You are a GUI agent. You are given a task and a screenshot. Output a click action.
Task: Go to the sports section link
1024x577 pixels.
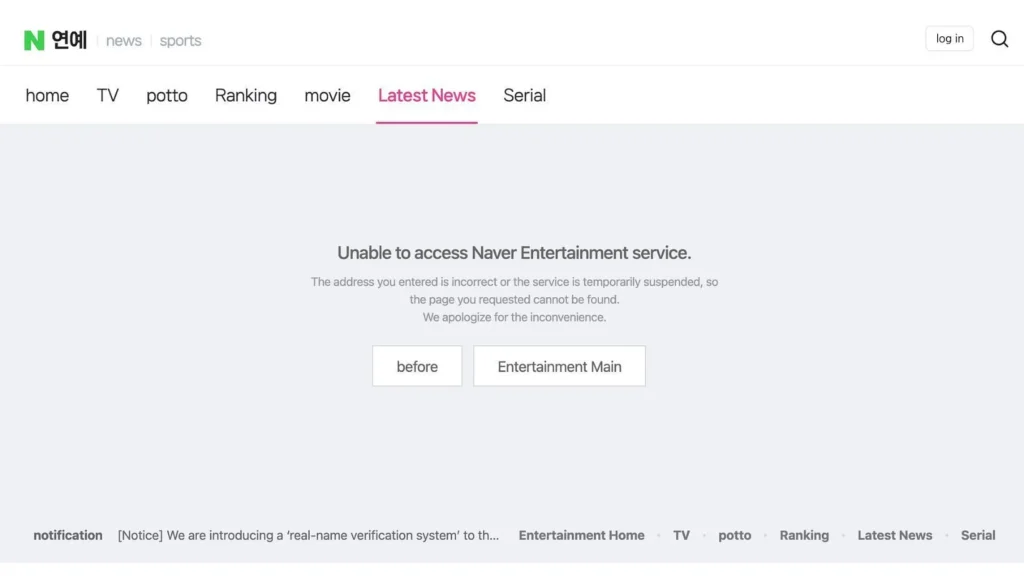click(x=180, y=40)
